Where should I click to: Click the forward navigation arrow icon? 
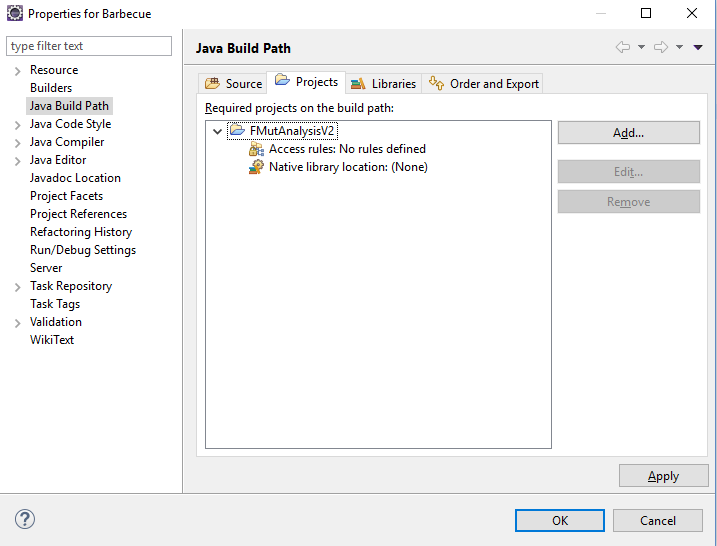pyautogui.click(x=661, y=47)
